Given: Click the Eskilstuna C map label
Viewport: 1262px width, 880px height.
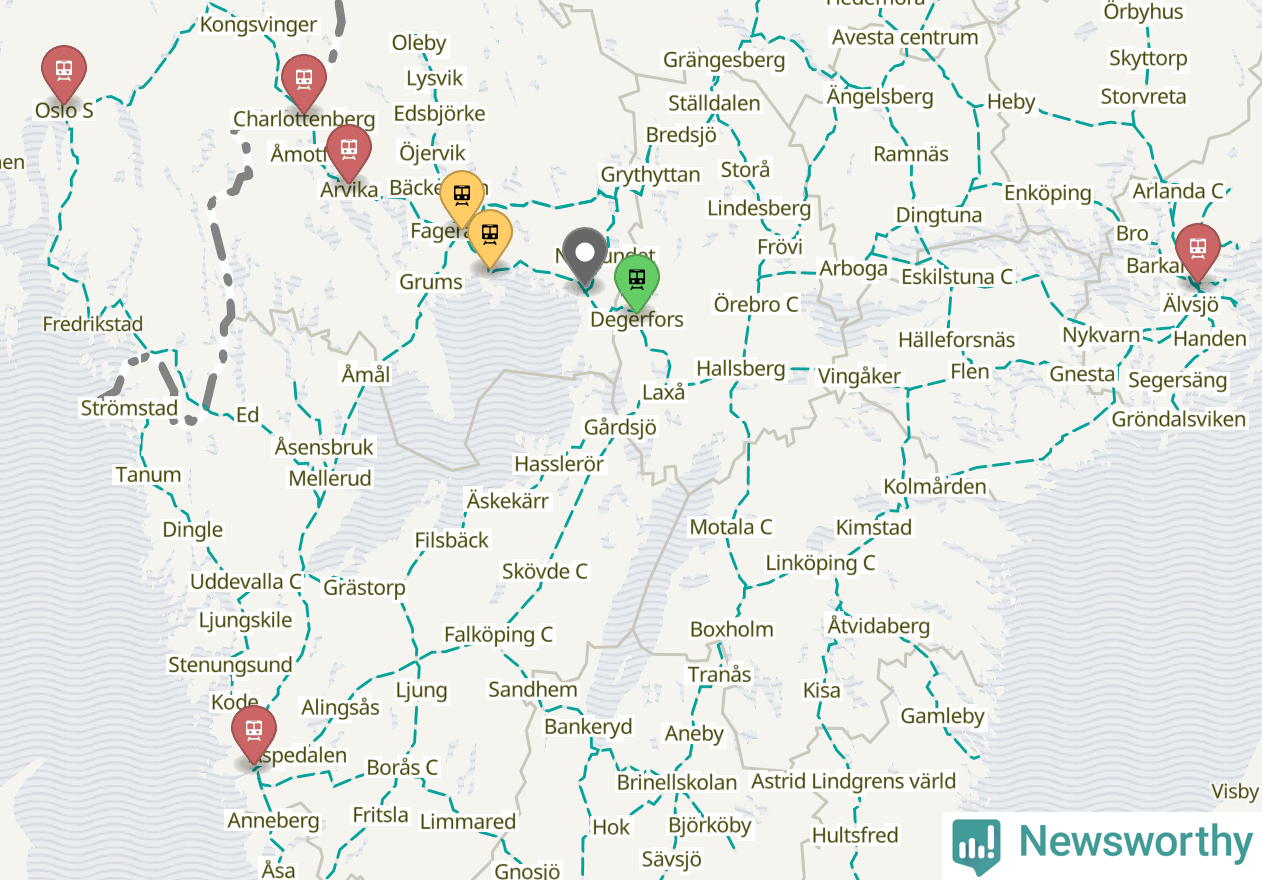Looking at the screenshot, I should click(957, 277).
